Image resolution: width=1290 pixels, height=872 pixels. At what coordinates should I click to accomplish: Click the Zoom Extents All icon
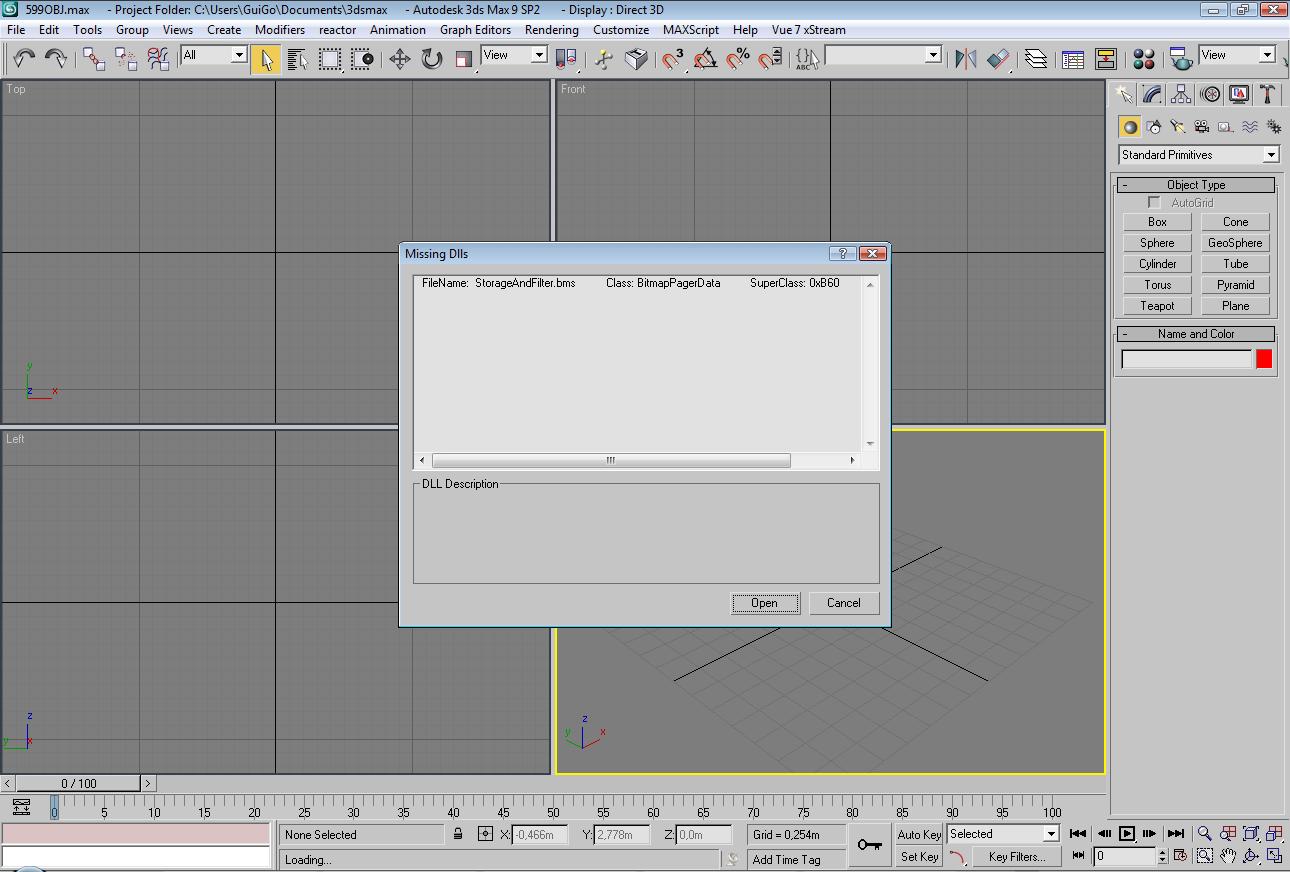(1274, 834)
